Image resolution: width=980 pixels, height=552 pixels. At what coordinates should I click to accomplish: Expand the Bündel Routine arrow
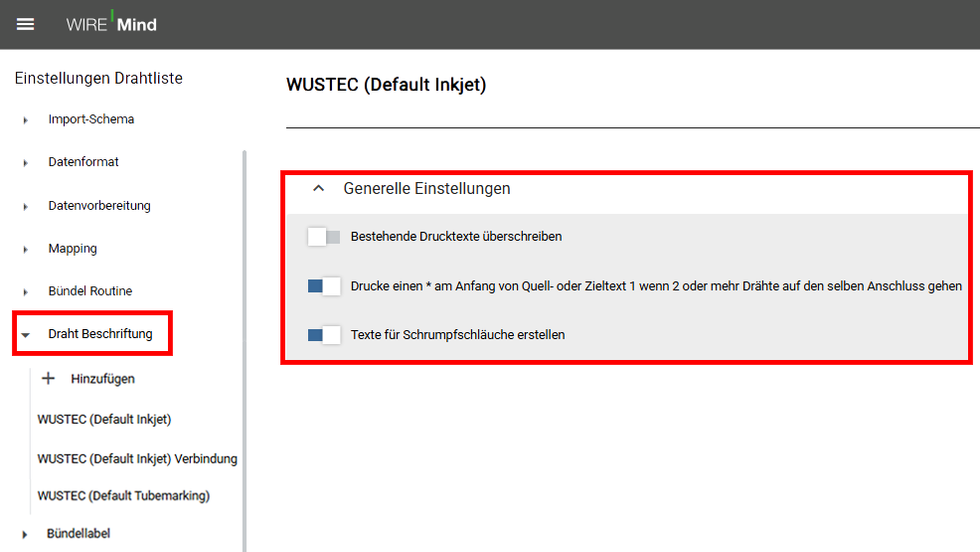point(25,291)
